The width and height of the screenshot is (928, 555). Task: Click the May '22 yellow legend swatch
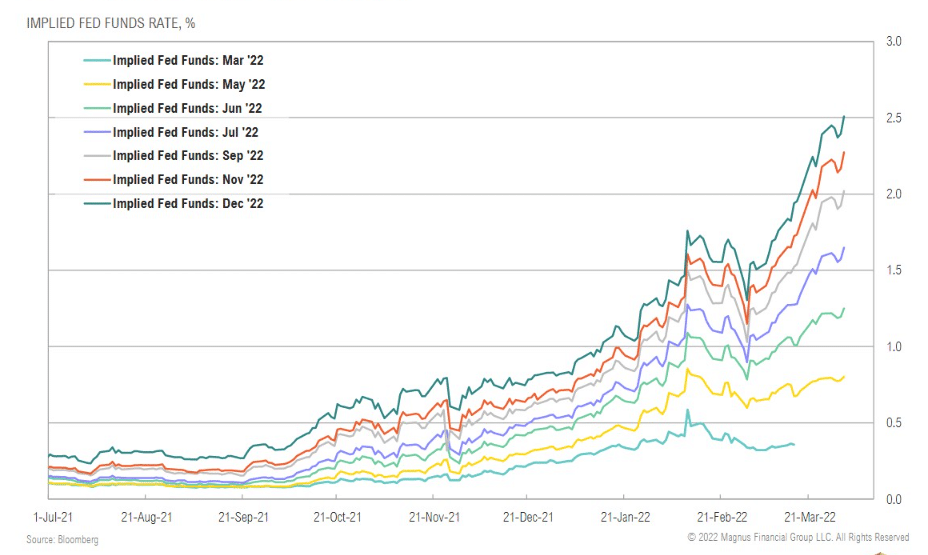[x=97, y=85]
